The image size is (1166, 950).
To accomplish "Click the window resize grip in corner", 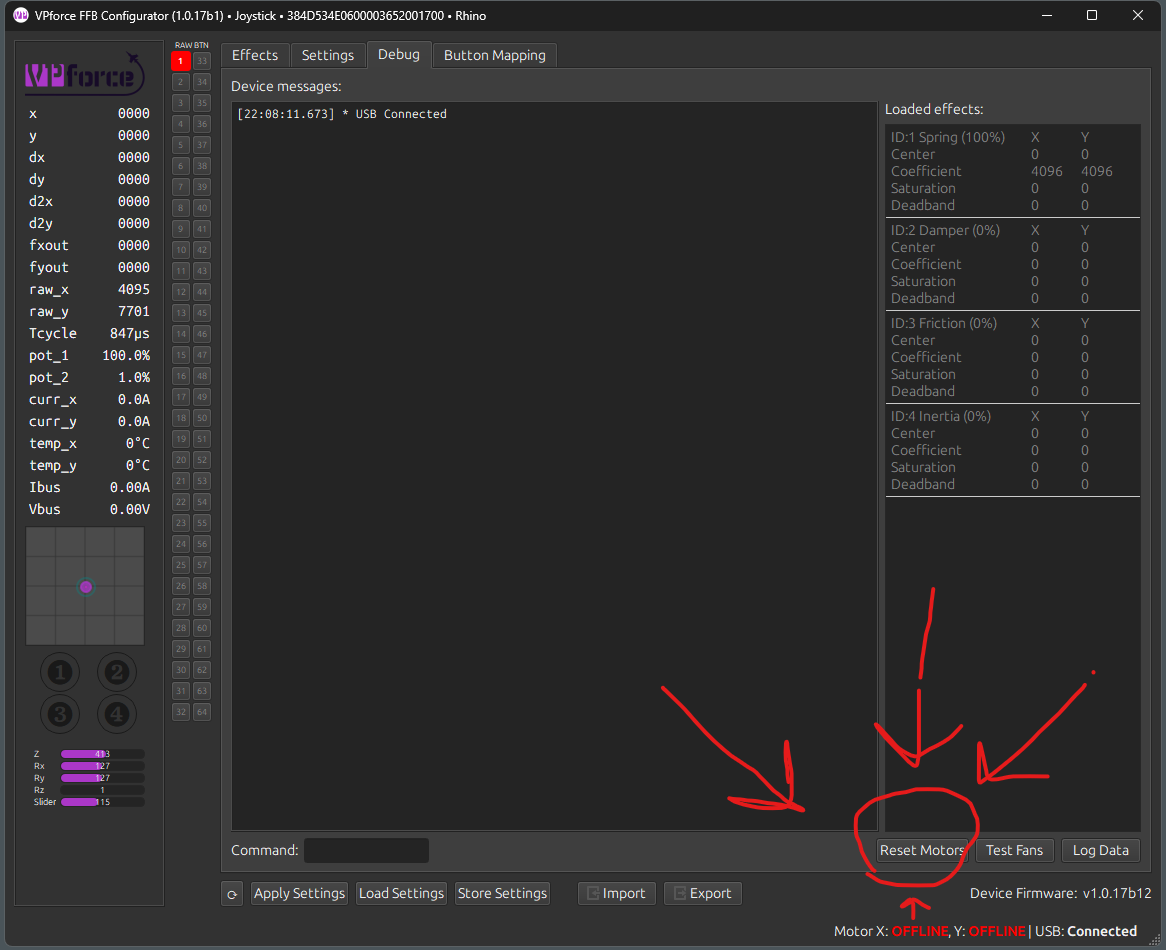I will [x=1154, y=940].
